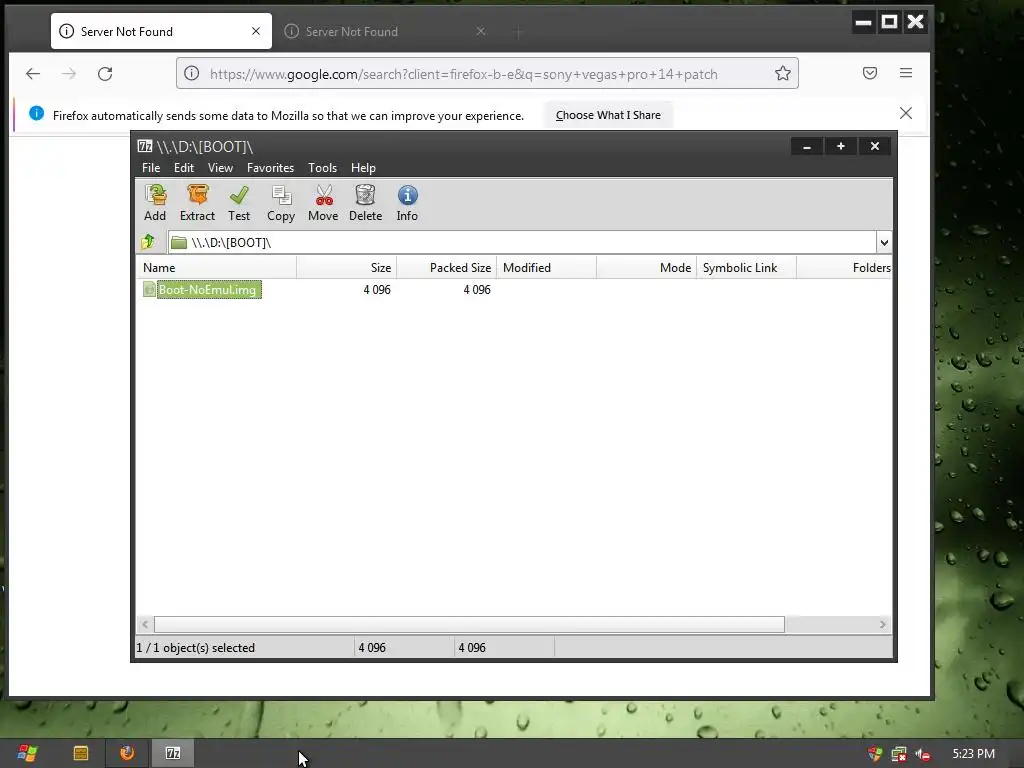
Task: Click volume muted tray icon
Action: 923,754
